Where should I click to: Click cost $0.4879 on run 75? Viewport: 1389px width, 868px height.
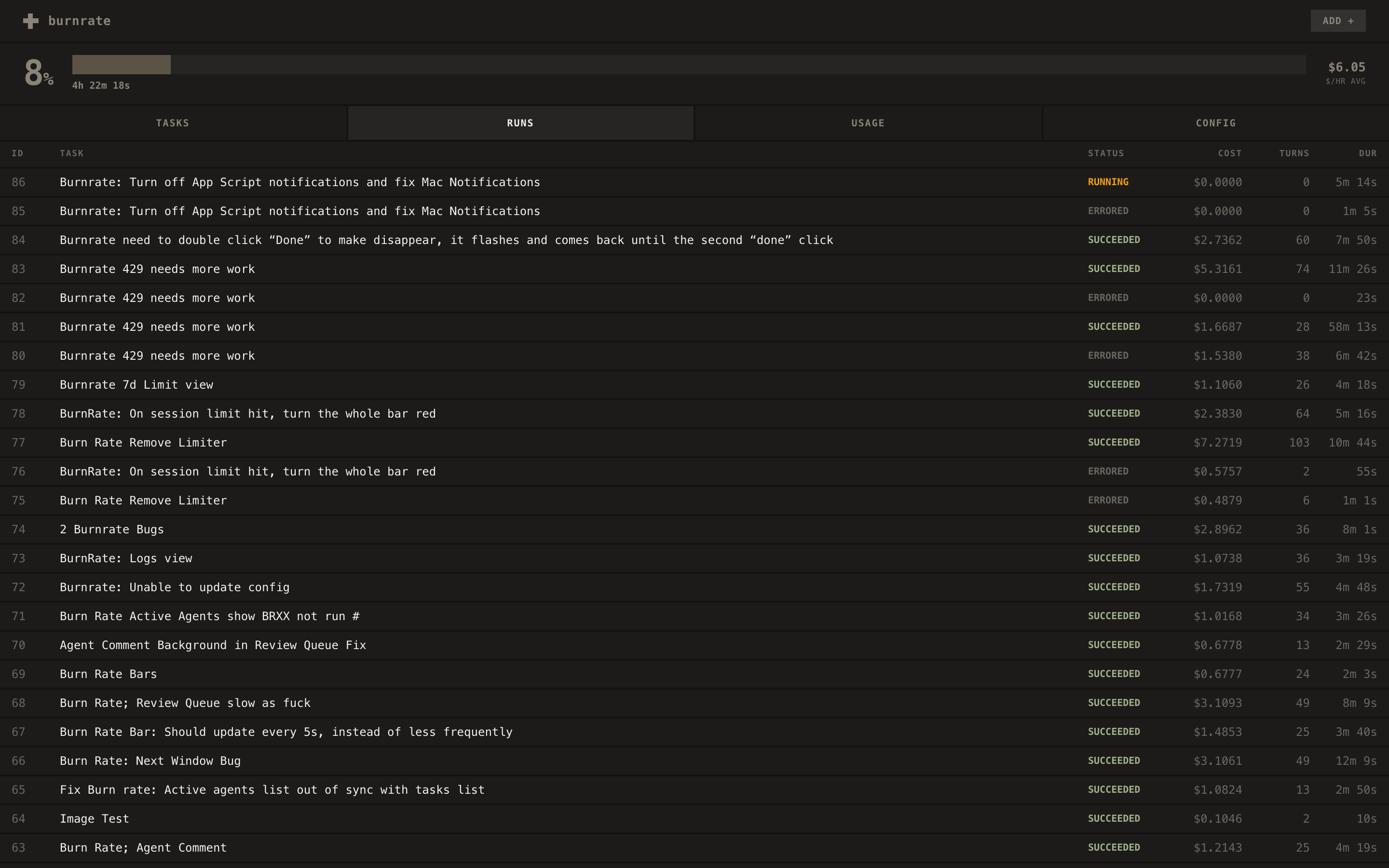(1218, 501)
